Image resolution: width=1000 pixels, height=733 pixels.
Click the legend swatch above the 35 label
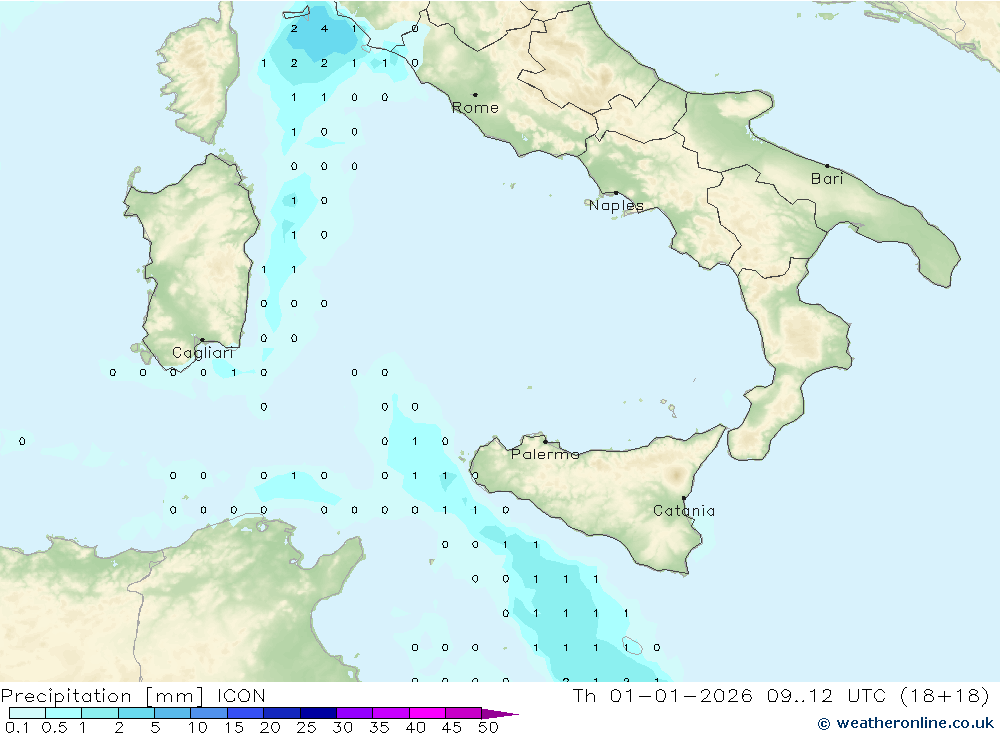tap(390, 713)
